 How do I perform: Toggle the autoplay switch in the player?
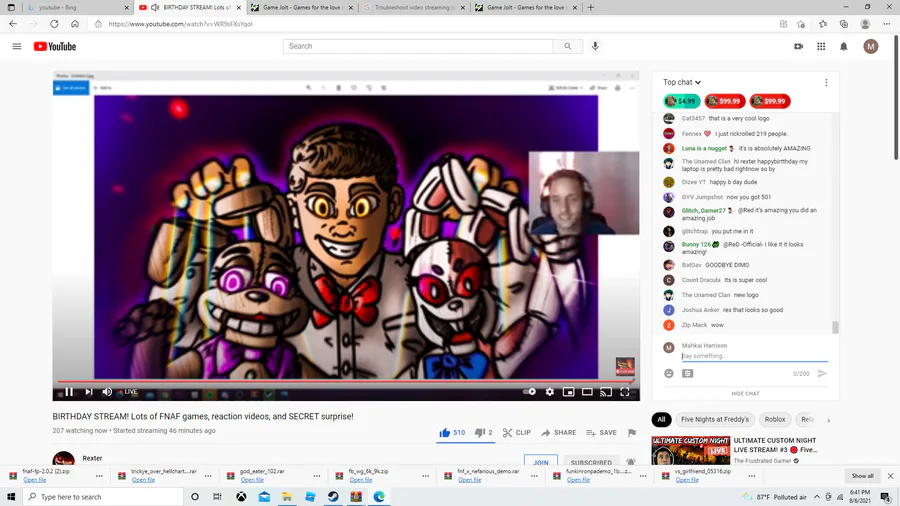tap(529, 392)
